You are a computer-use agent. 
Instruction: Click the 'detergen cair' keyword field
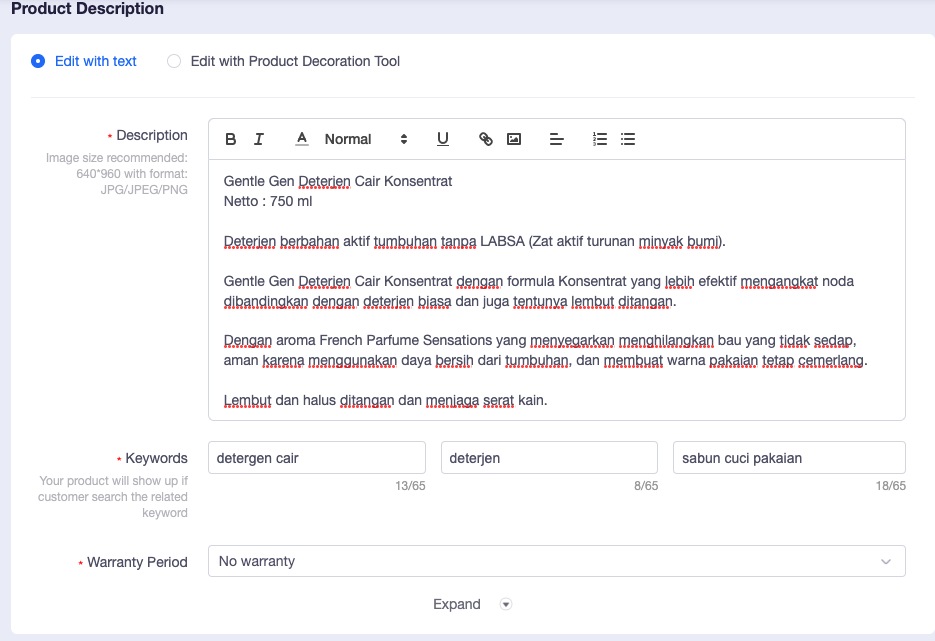[x=317, y=458]
